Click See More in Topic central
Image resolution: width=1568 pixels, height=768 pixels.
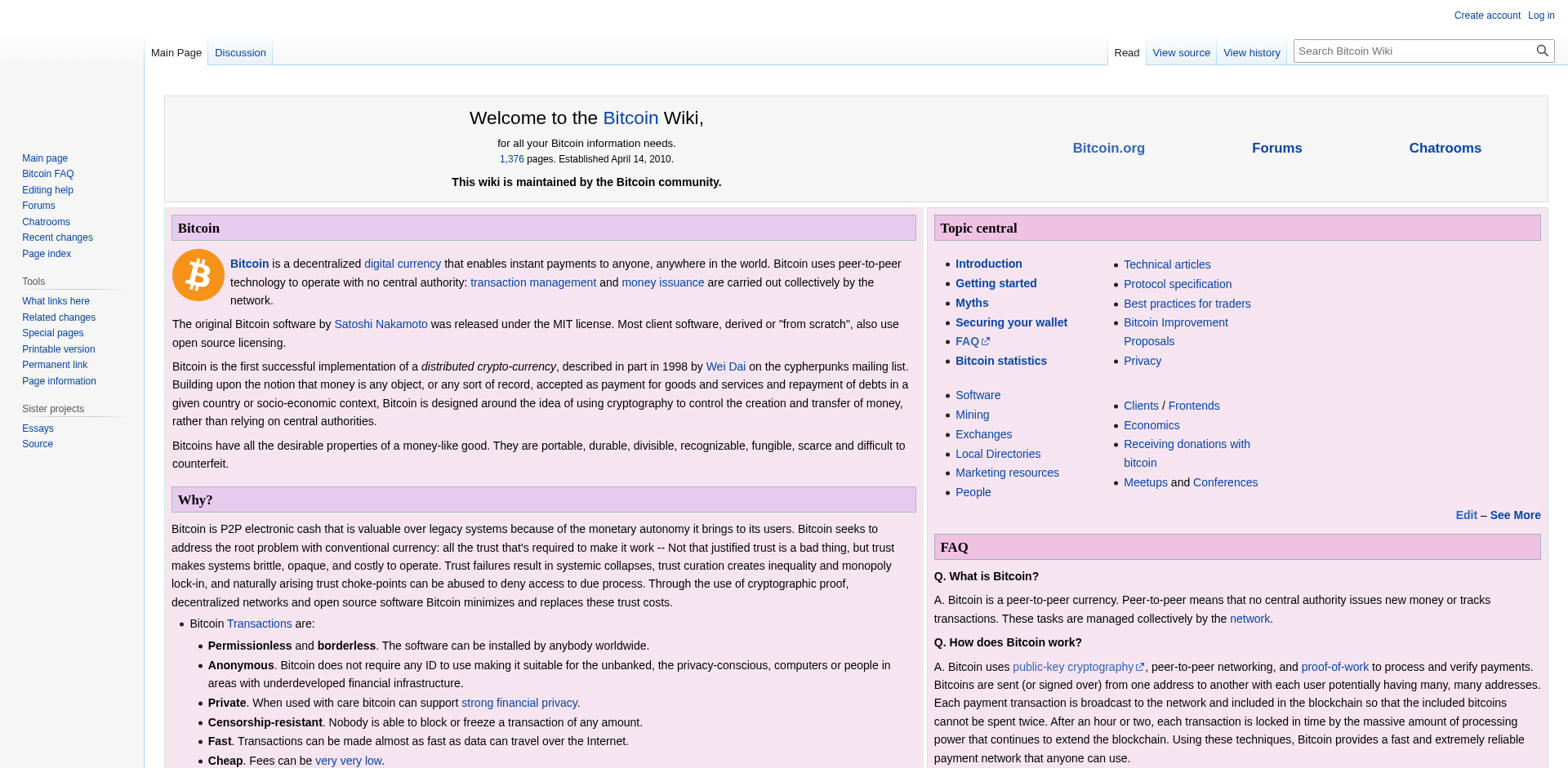1515,515
